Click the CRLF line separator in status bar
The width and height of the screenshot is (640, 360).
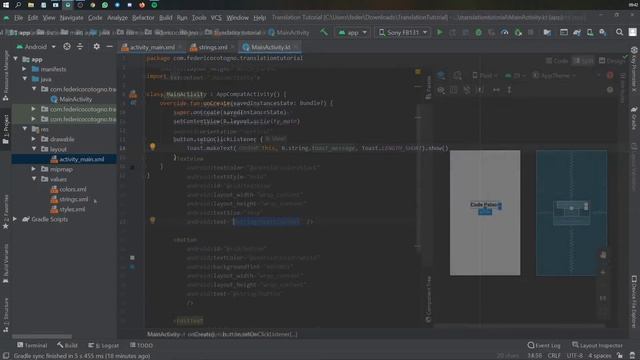[x=554, y=356]
